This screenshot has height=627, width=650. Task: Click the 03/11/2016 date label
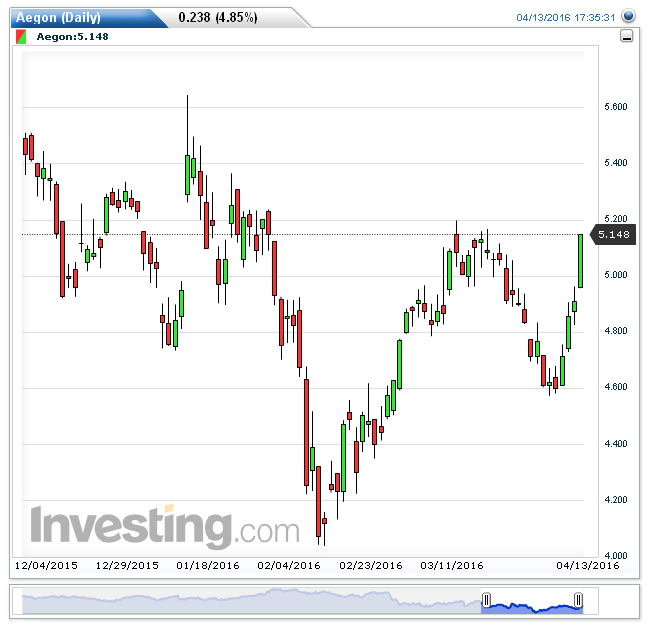tap(451, 566)
